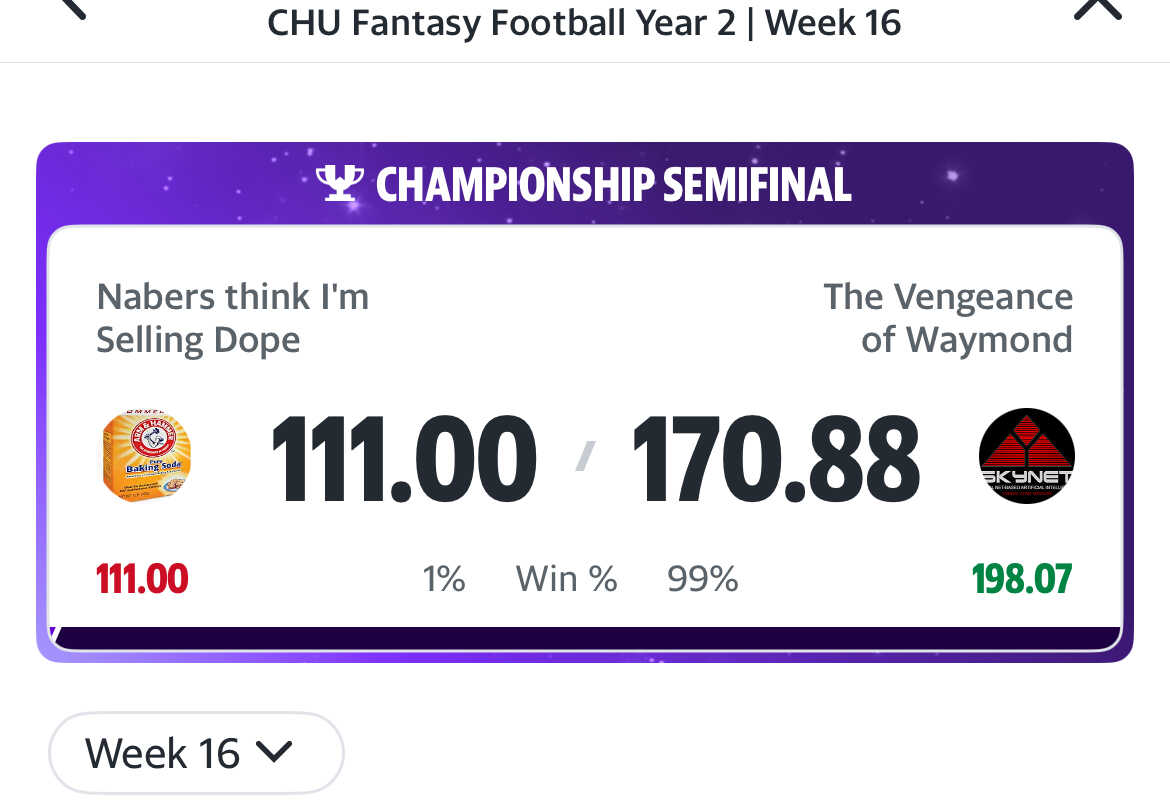Select the Championship Semifinal banner heading
The height and width of the screenshot is (811, 1170).
pos(612,185)
